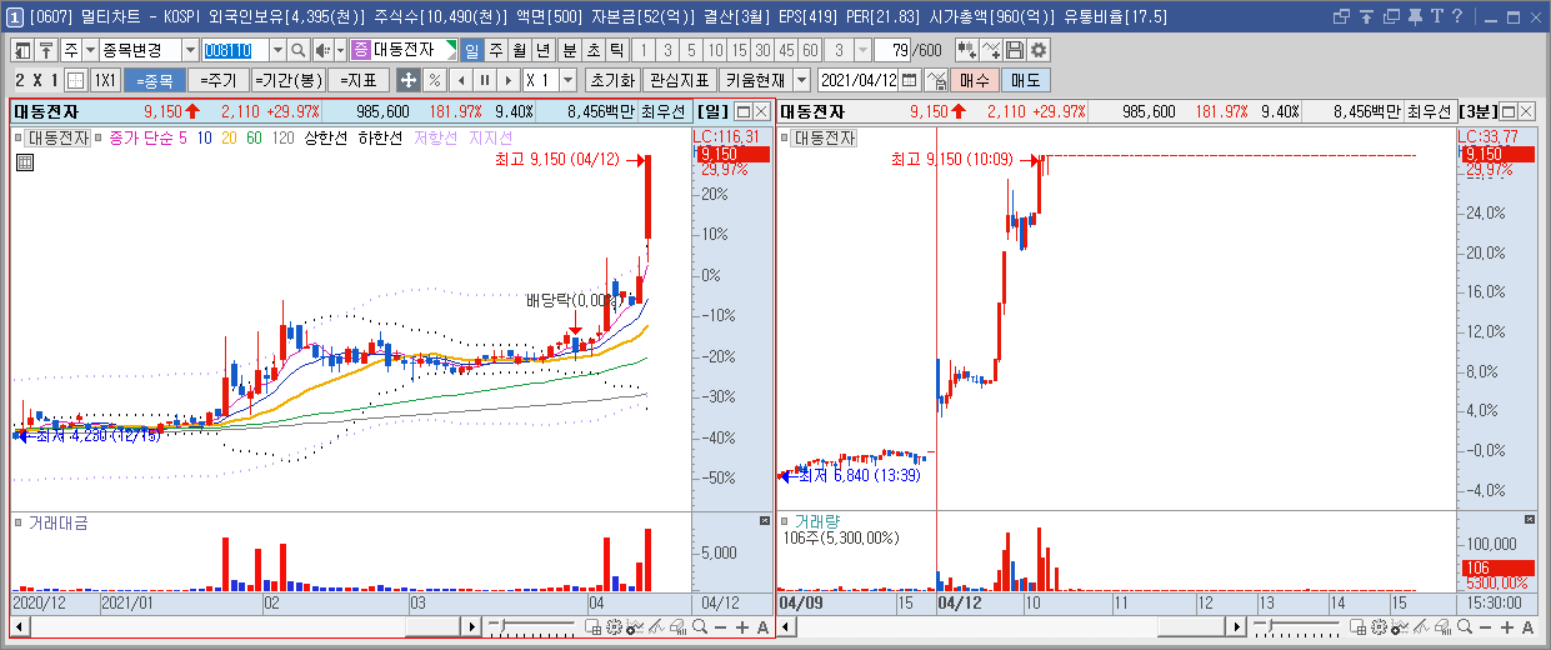Click the speaker sound icon in toolbar

pos(322,50)
